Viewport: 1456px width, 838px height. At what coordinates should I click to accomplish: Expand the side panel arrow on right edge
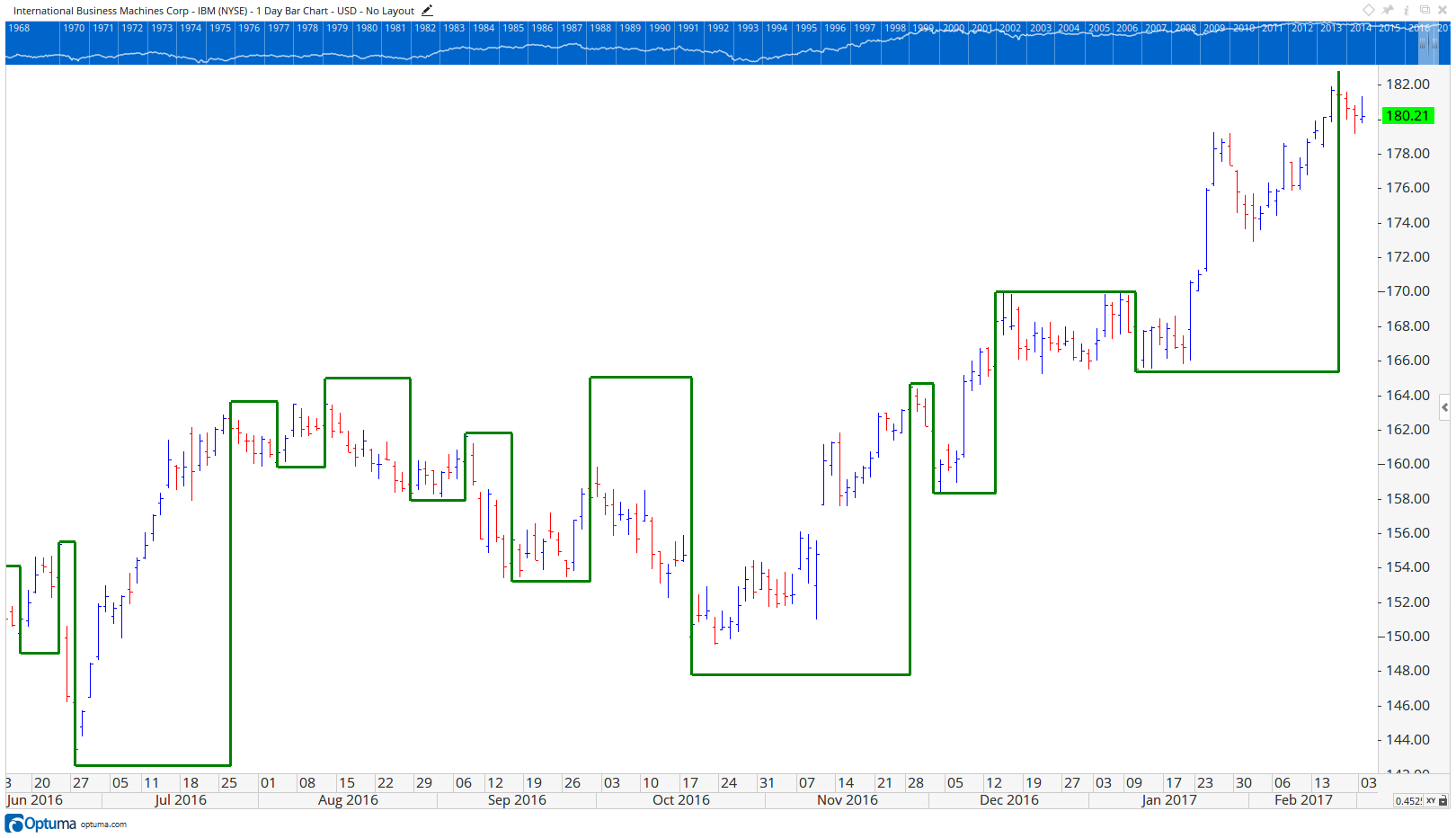point(1444,407)
